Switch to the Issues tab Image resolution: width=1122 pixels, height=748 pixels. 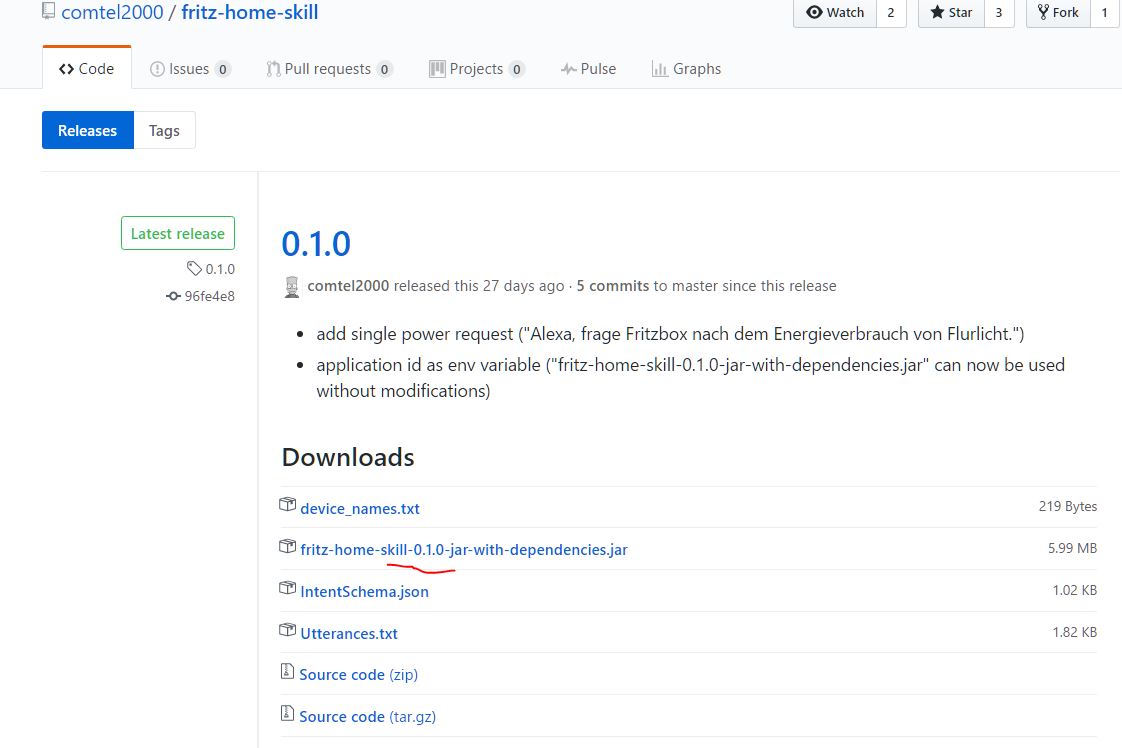click(189, 69)
